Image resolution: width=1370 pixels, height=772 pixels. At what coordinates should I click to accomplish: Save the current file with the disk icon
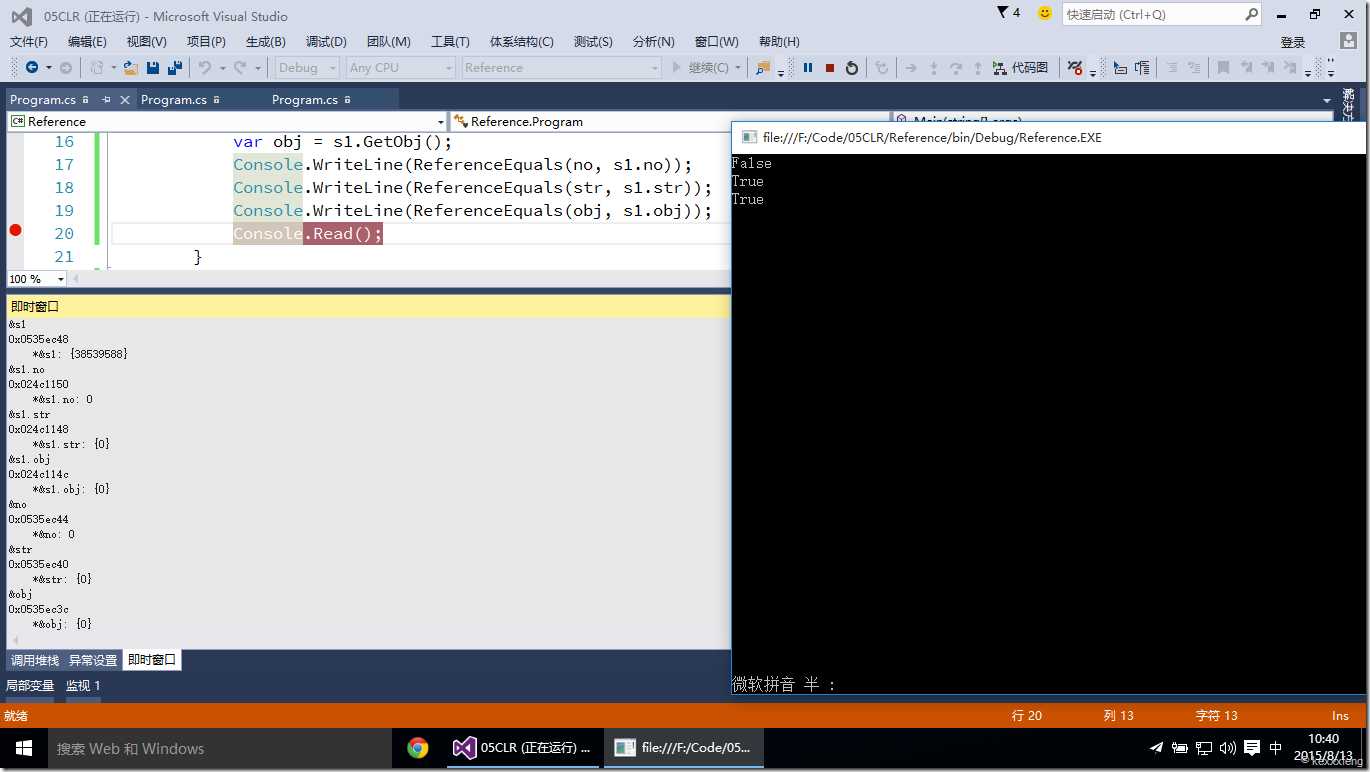(x=153, y=68)
